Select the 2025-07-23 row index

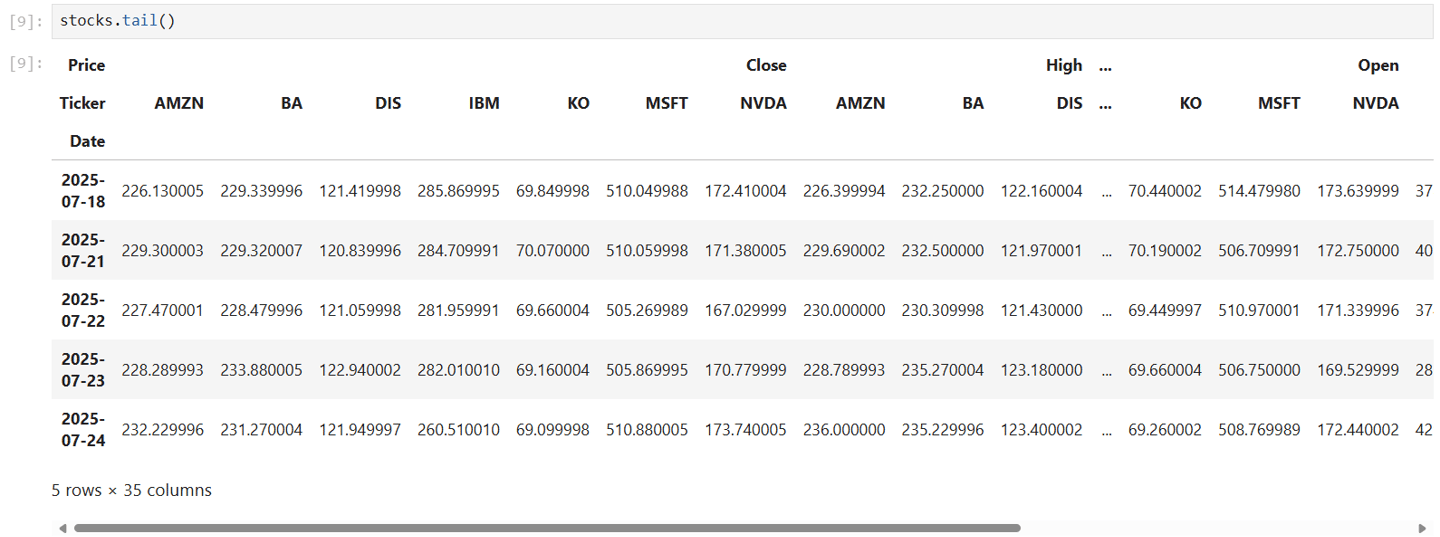(x=82, y=369)
